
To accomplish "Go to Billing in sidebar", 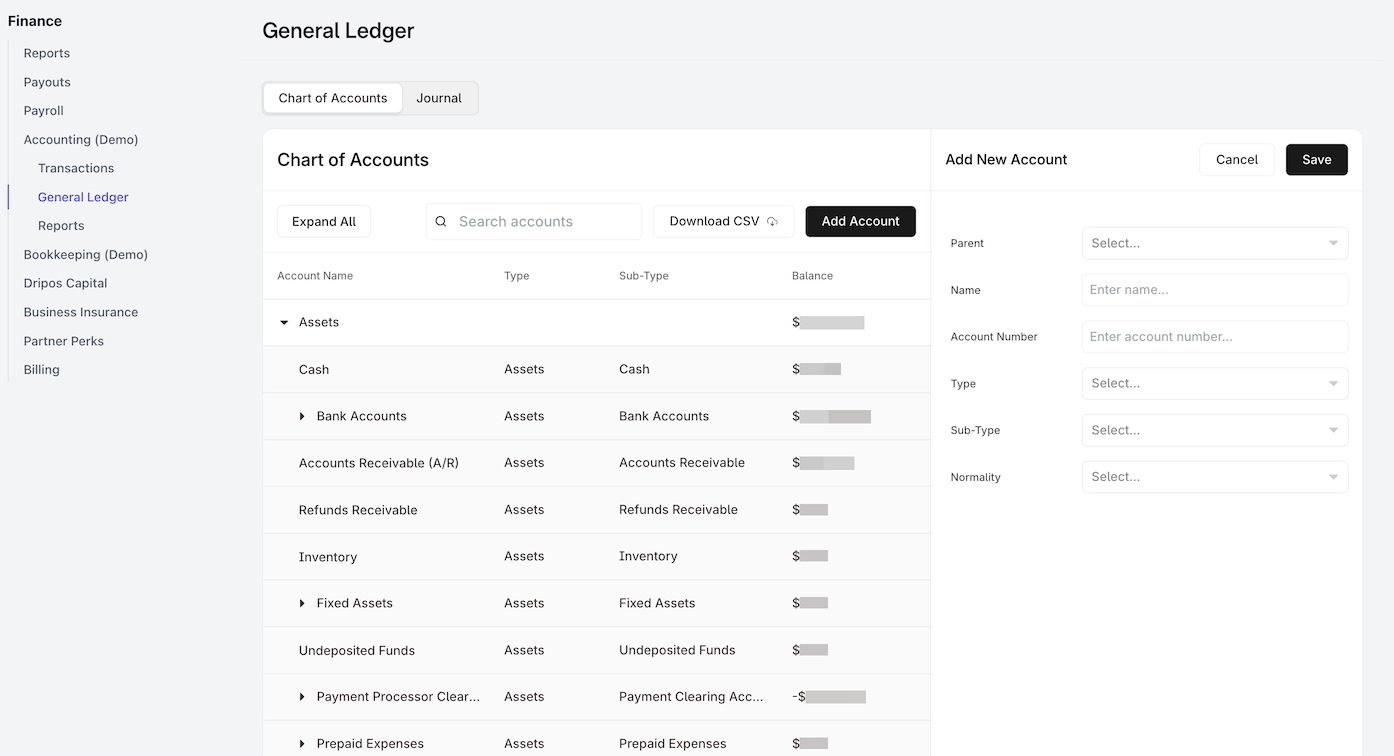I will coord(42,370).
